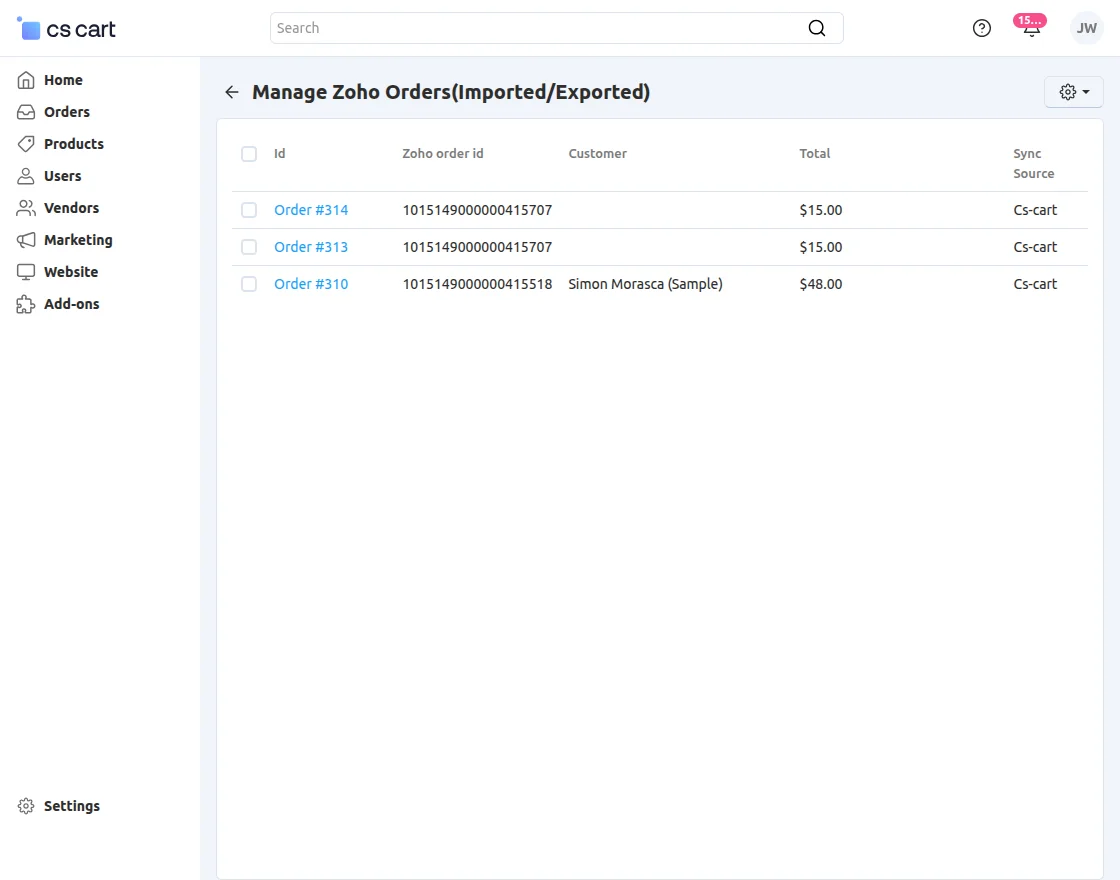1120x880 pixels.
Task: Toggle the select-all checkbox in header
Action: pyautogui.click(x=249, y=154)
